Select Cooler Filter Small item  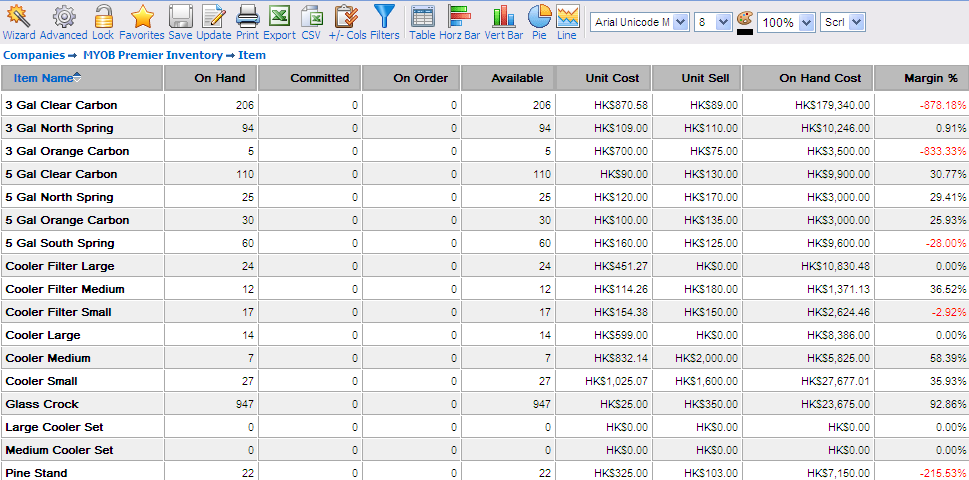tap(59, 312)
